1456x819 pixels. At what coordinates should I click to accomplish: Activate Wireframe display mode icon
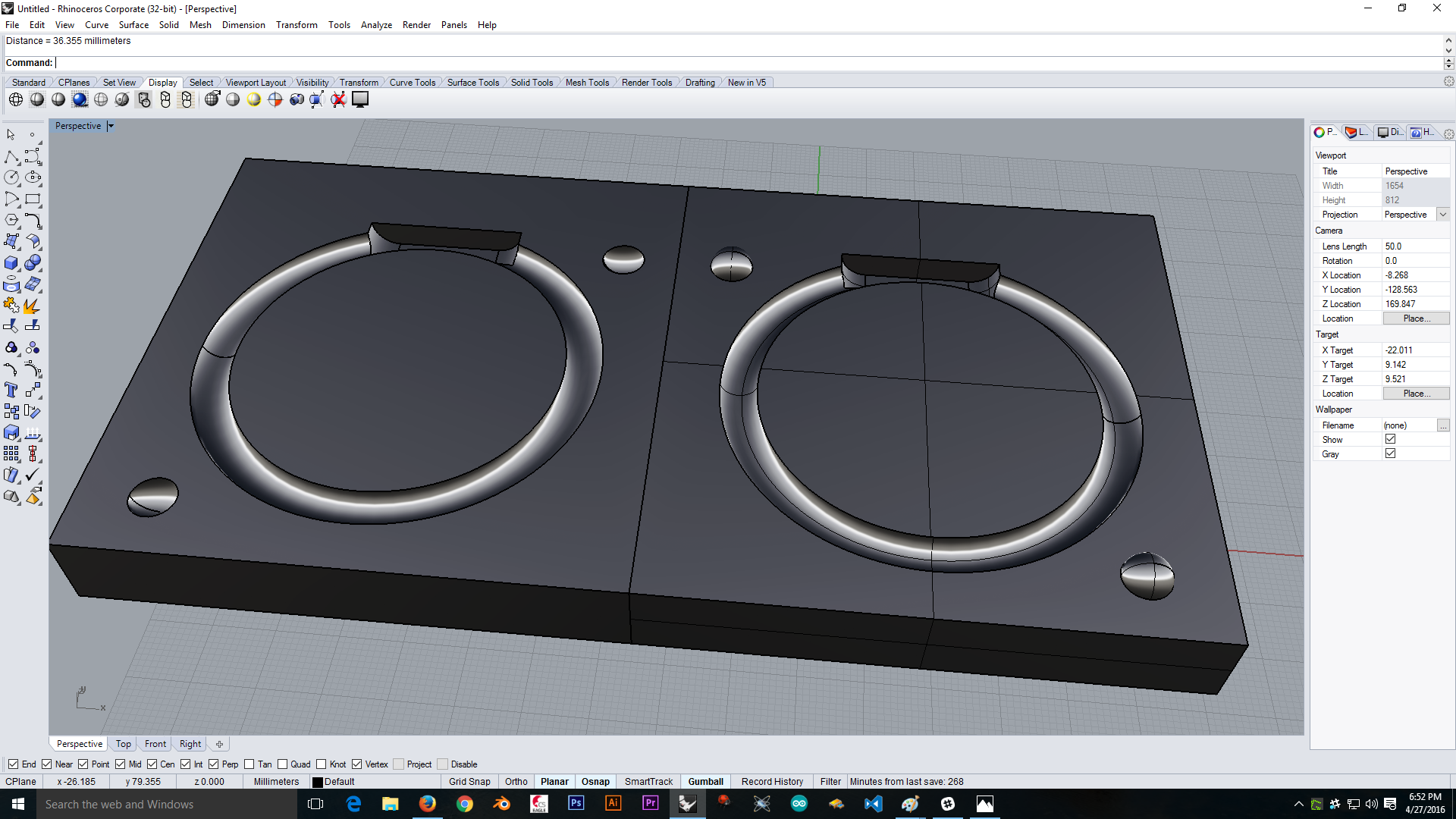[x=16, y=99]
